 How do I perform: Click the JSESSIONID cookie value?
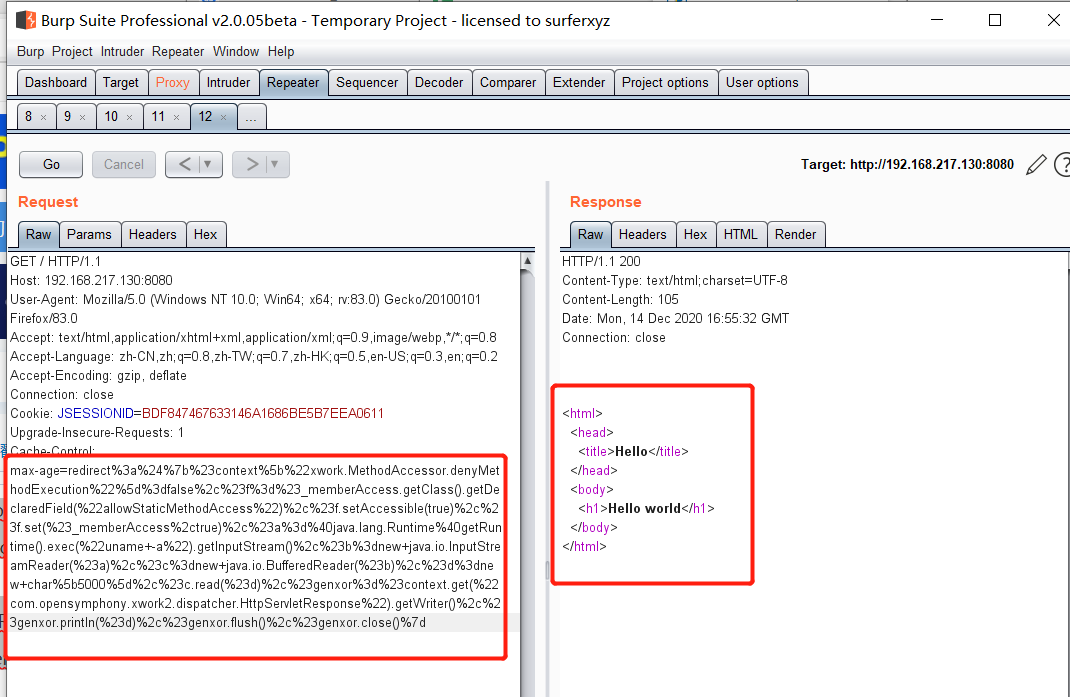(263, 414)
